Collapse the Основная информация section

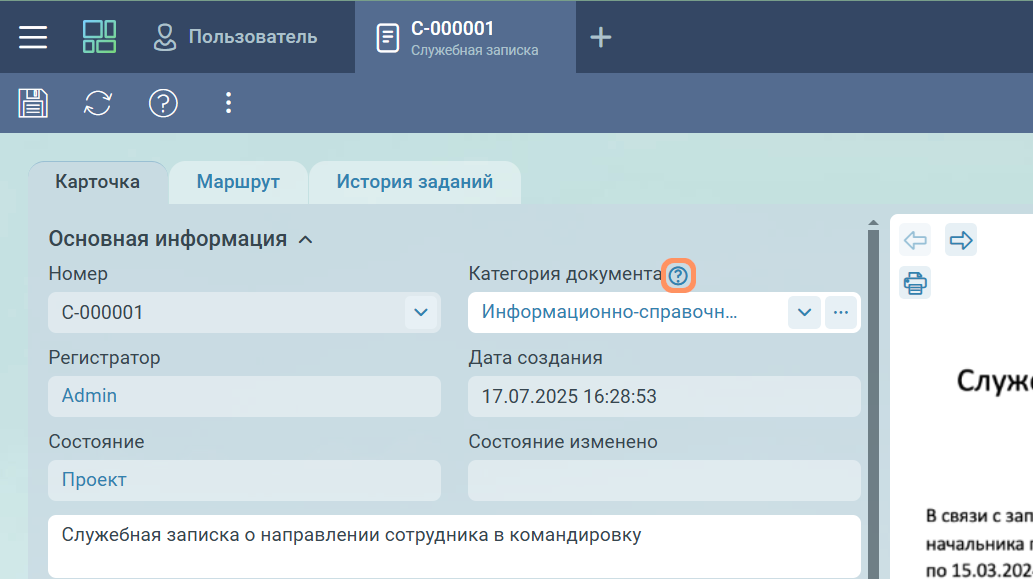click(306, 240)
